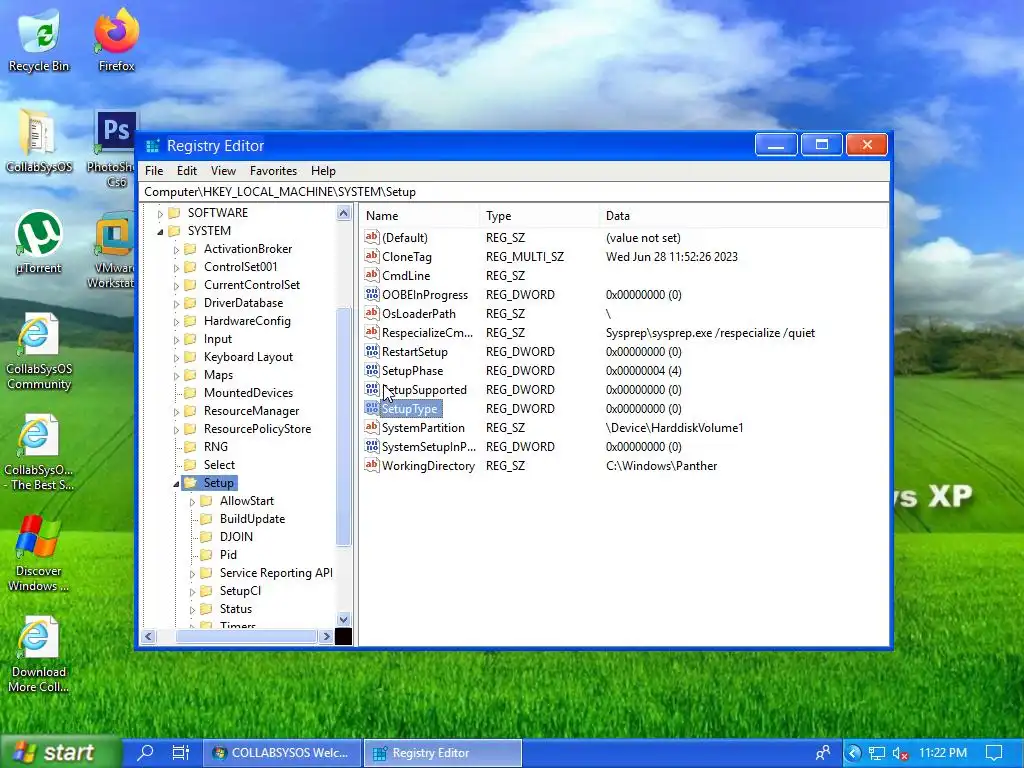Viewport: 1024px width, 768px height.
Task: Click the icon of SystemPartition value
Action: coord(372,427)
